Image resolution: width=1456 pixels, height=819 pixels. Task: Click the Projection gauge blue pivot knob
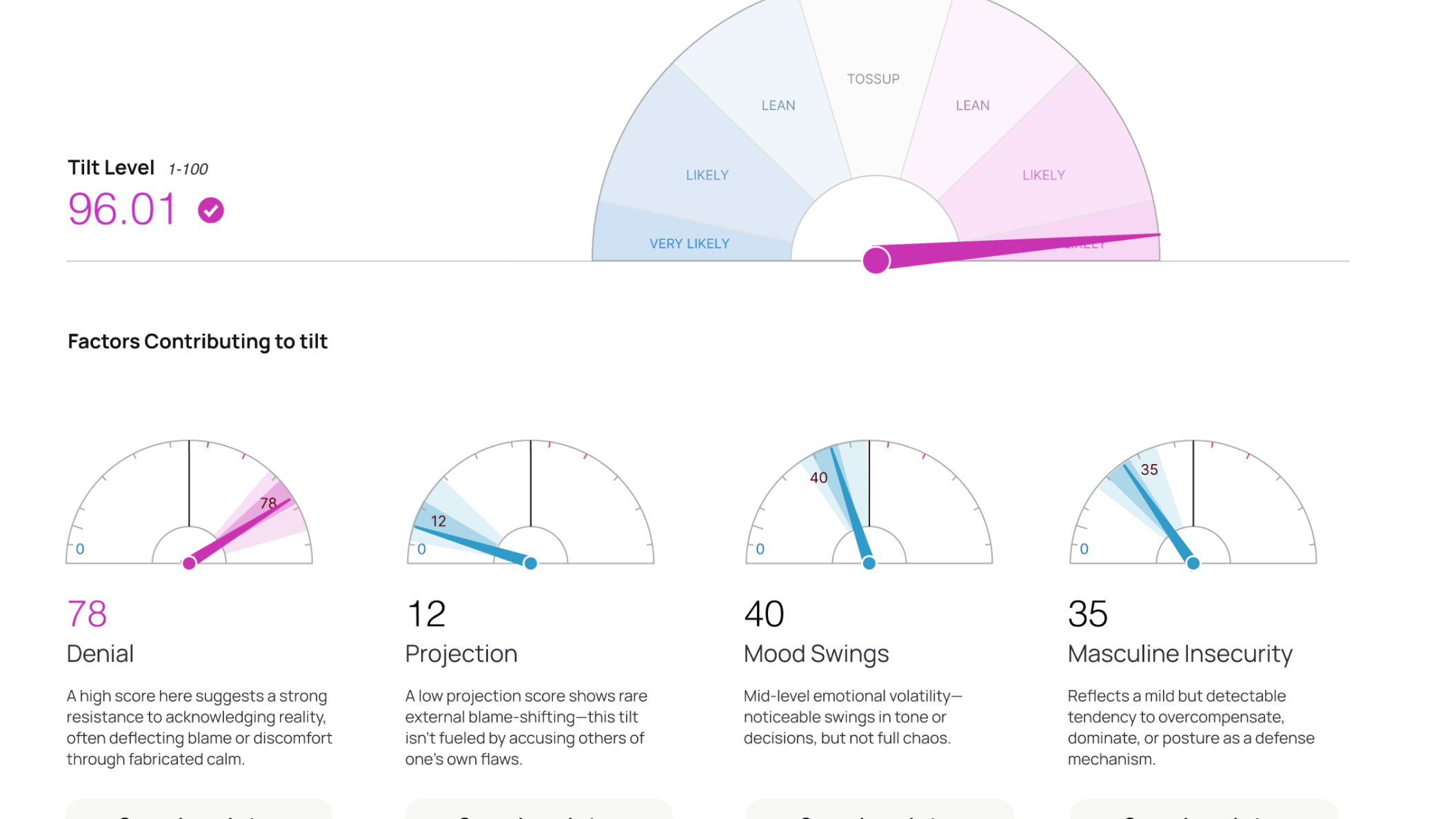(530, 563)
